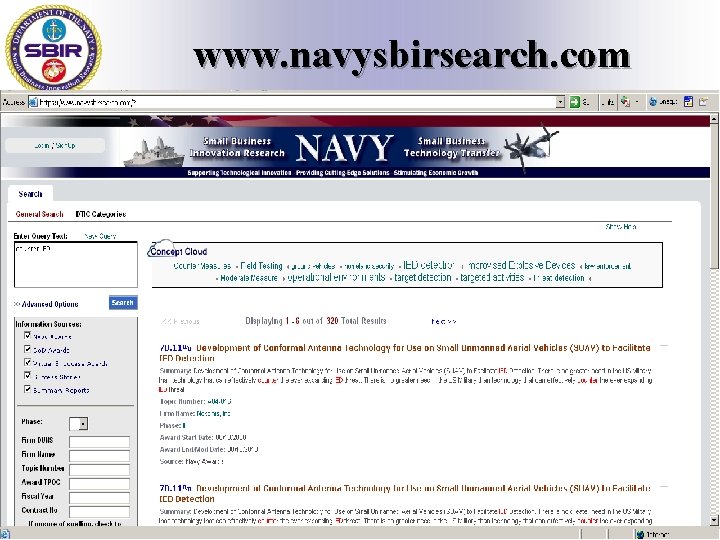Collapse the second search result with its dash

pyautogui.click(x=664, y=486)
